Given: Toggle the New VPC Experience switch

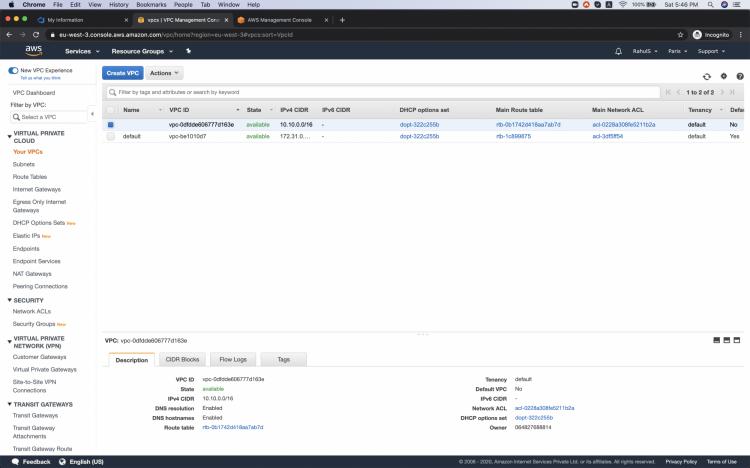Looking at the screenshot, I should tap(13, 71).
